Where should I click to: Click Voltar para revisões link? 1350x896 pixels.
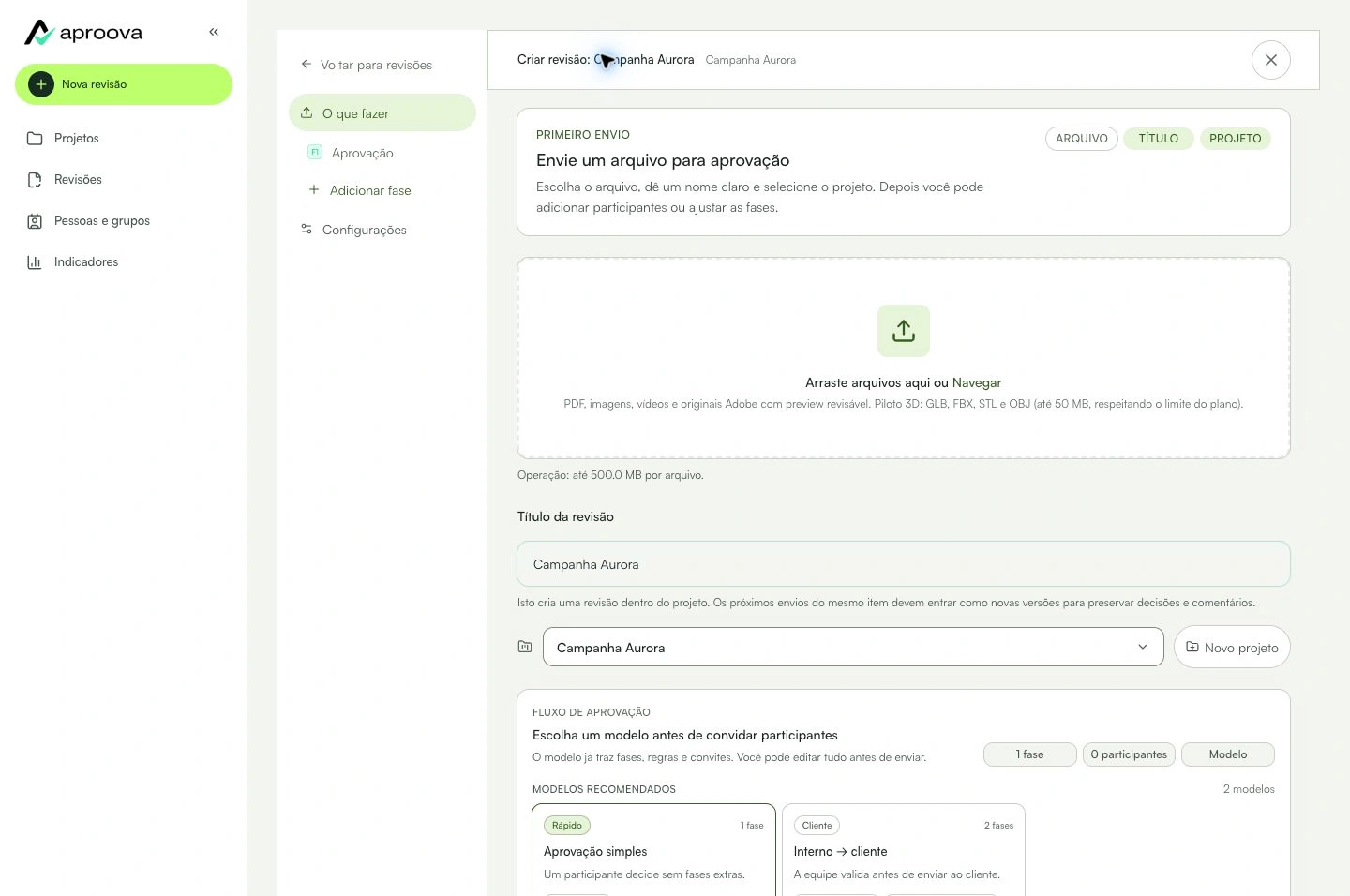pos(367,65)
